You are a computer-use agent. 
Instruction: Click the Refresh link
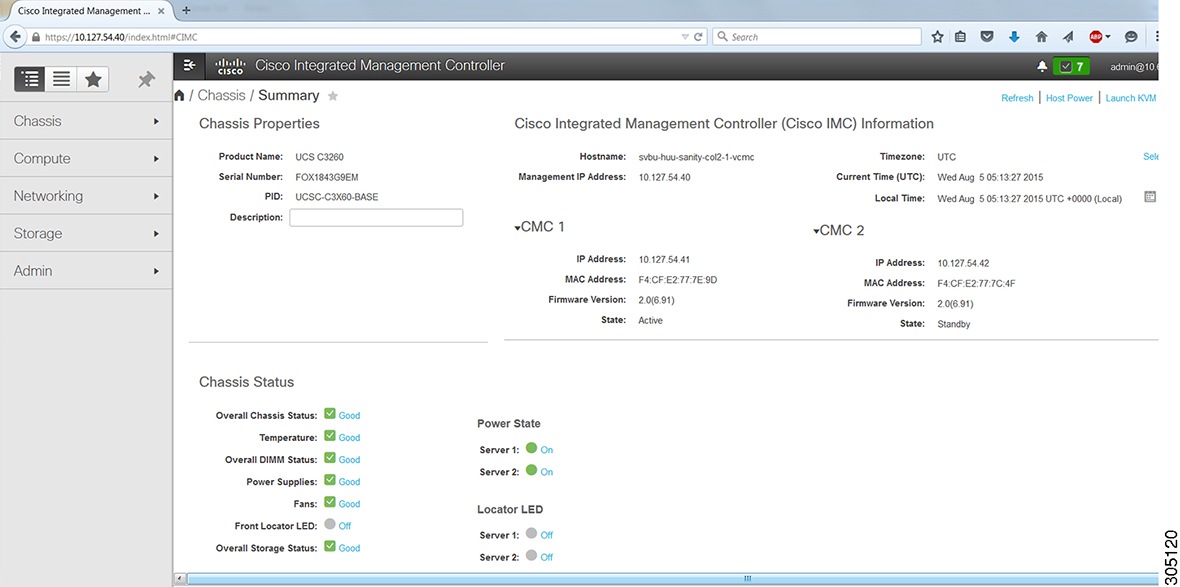[1017, 97]
